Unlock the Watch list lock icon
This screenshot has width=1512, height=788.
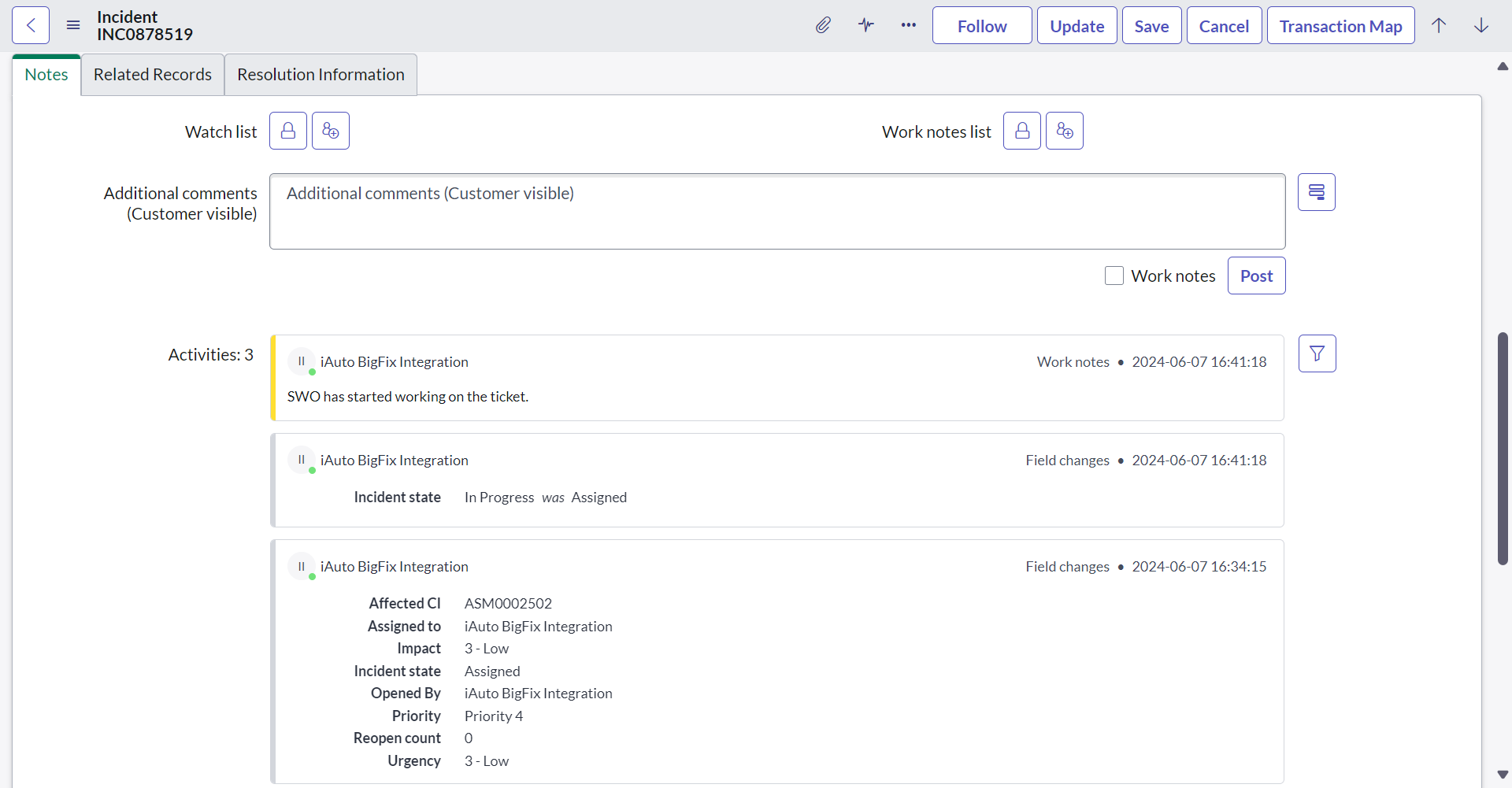[288, 131]
